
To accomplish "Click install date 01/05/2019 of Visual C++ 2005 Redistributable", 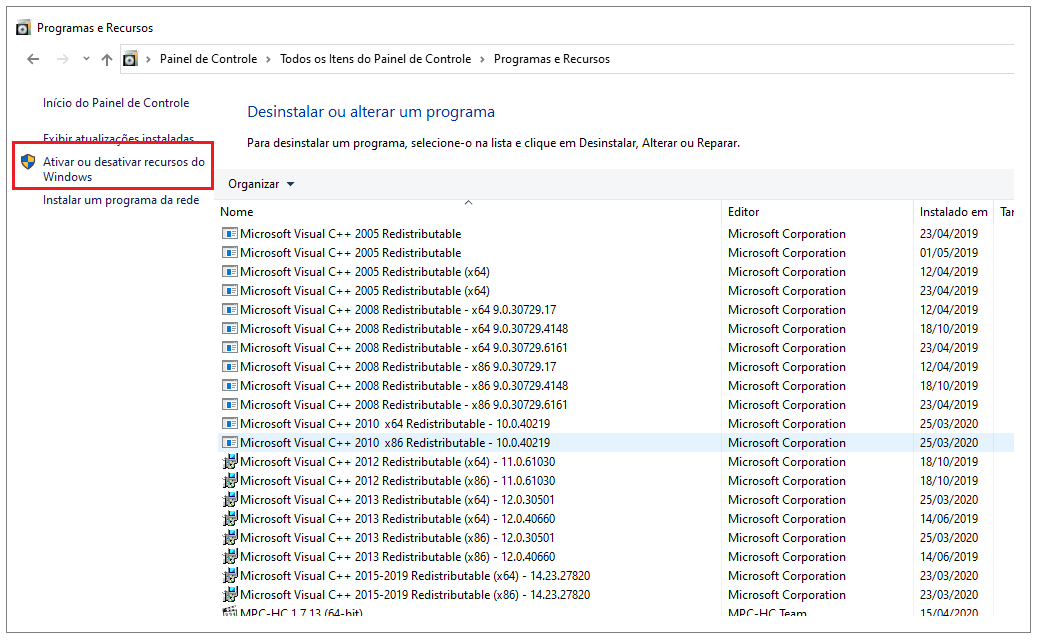I will 948,253.
